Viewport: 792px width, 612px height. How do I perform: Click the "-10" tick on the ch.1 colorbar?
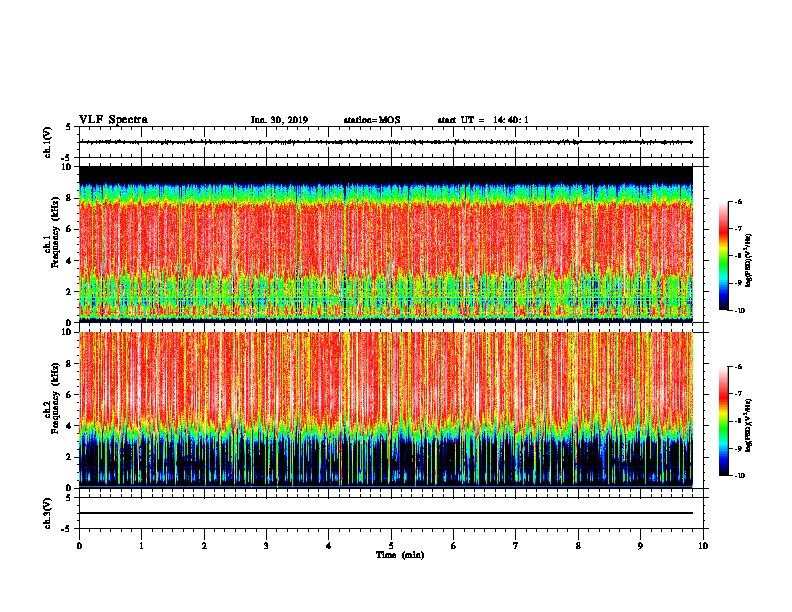click(x=739, y=311)
